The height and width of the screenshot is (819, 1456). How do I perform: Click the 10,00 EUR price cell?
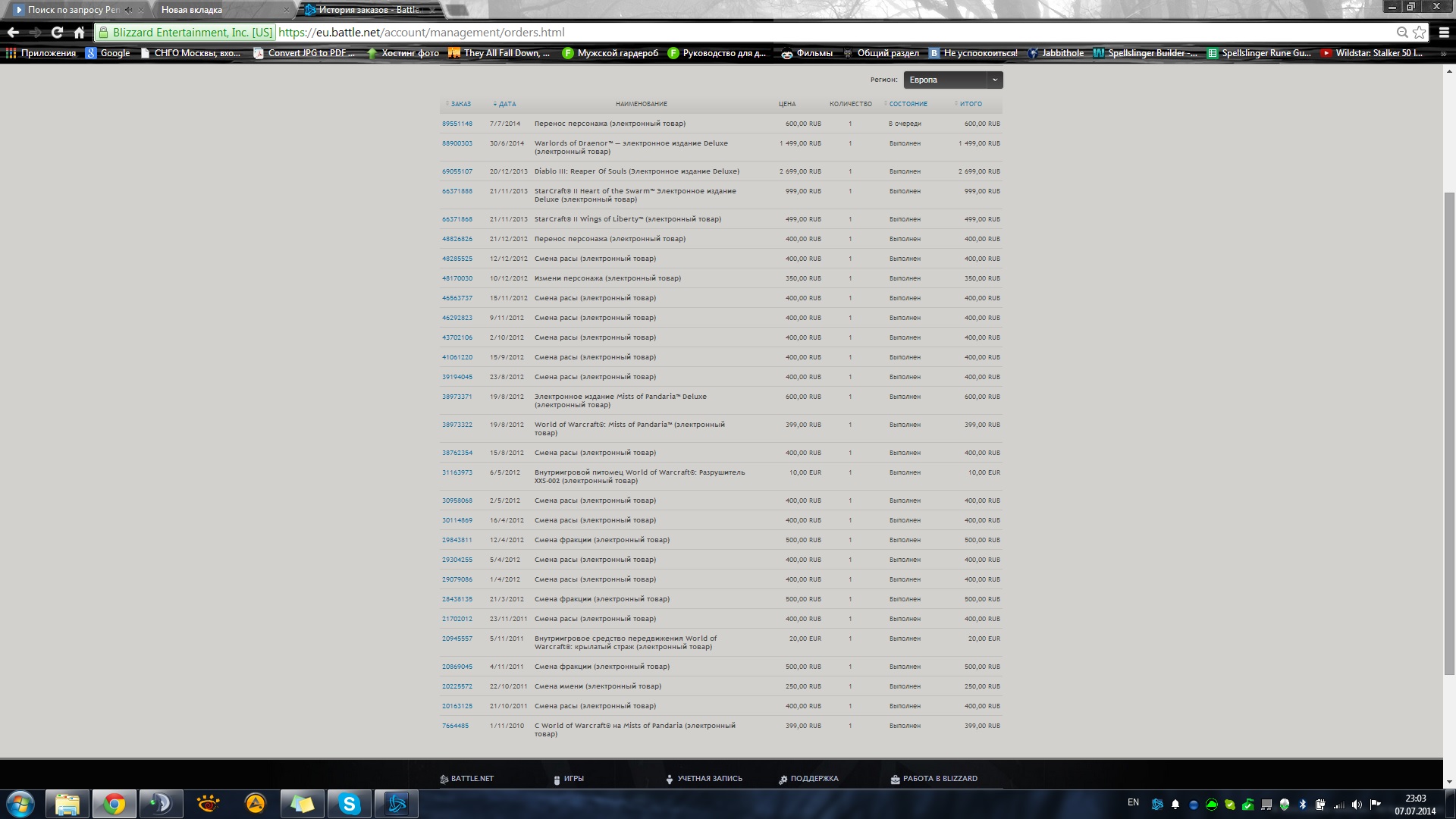click(x=805, y=472)
